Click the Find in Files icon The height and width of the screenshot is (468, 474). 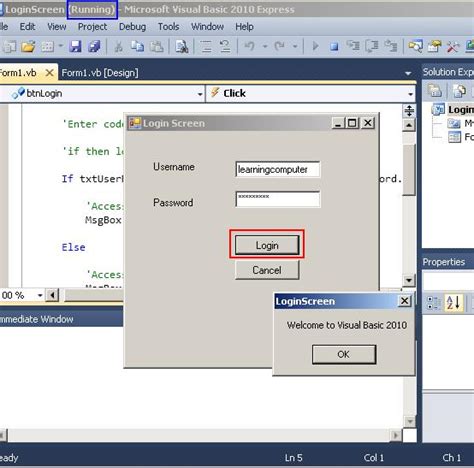(182, 46)
